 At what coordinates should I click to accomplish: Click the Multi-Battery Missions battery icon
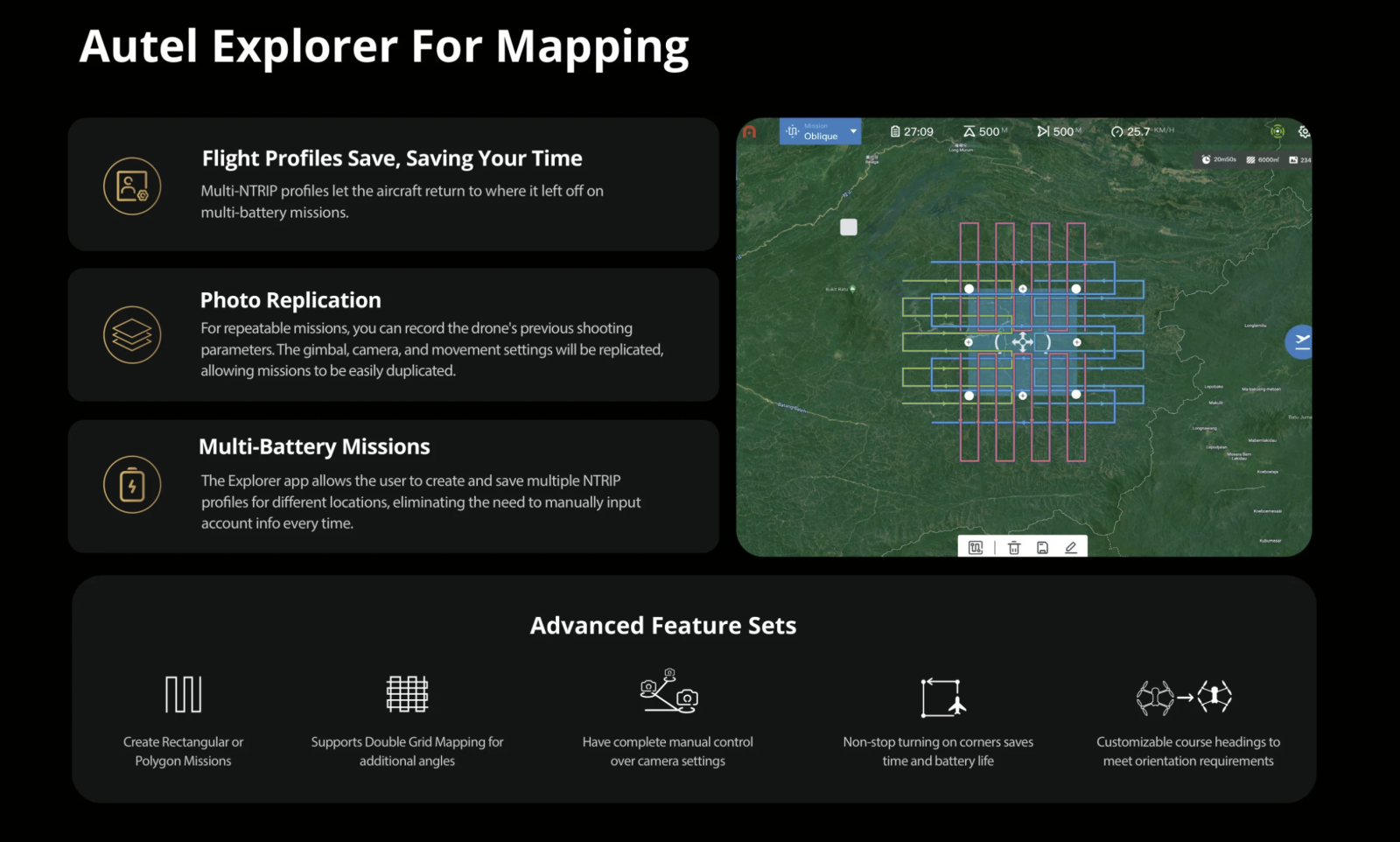point(132,485)
